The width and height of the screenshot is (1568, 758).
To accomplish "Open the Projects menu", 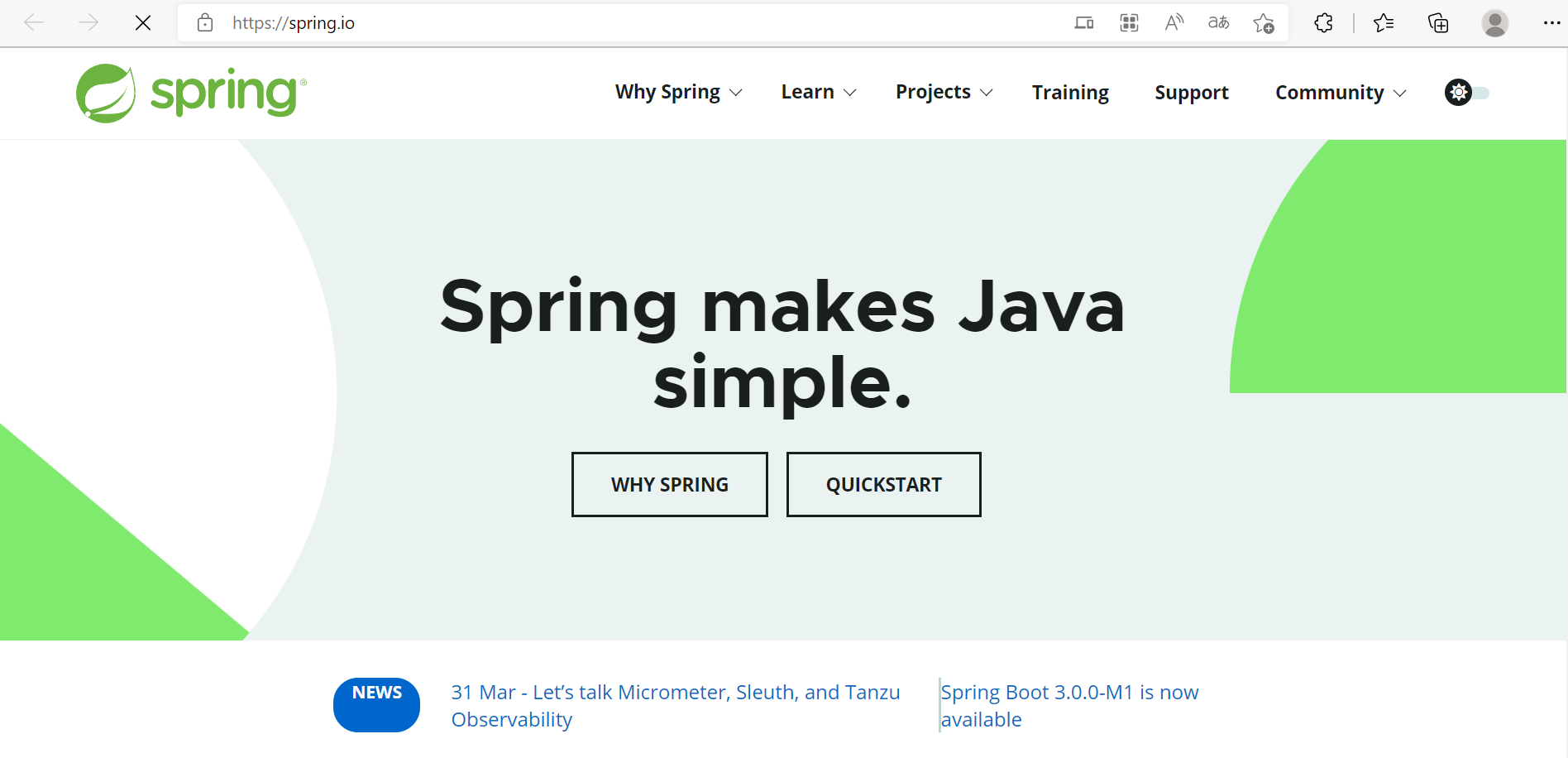I will (x=943, y=92).
